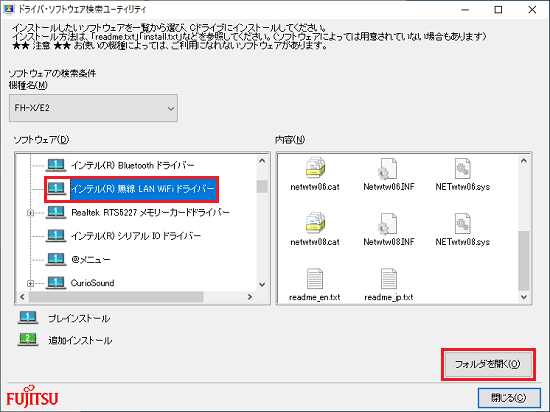
Task: Select インテル(R) 無線 LAN WiFi ドライバー entry
Action: coord(143,189)
